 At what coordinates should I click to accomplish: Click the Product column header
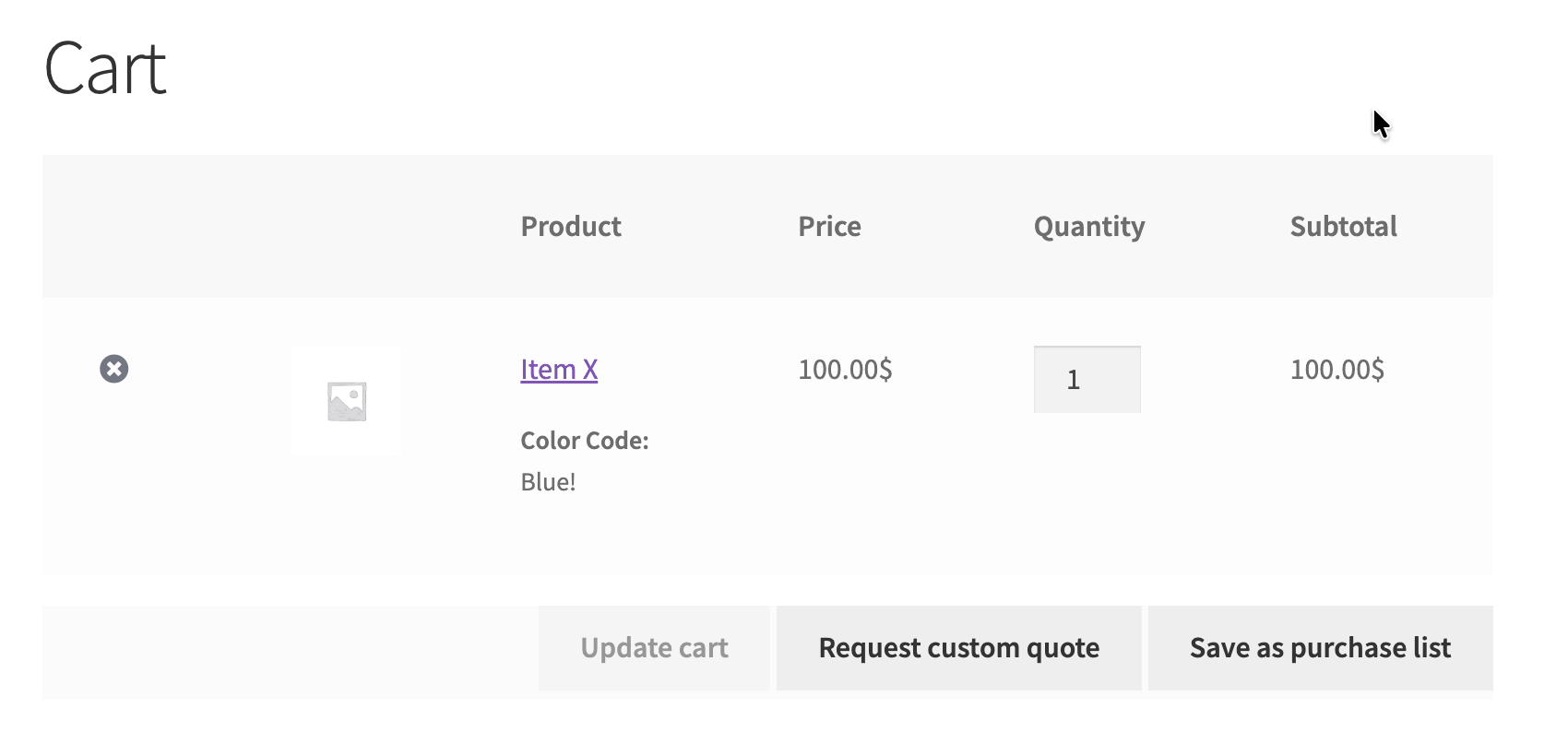click(x=571, y=226)
